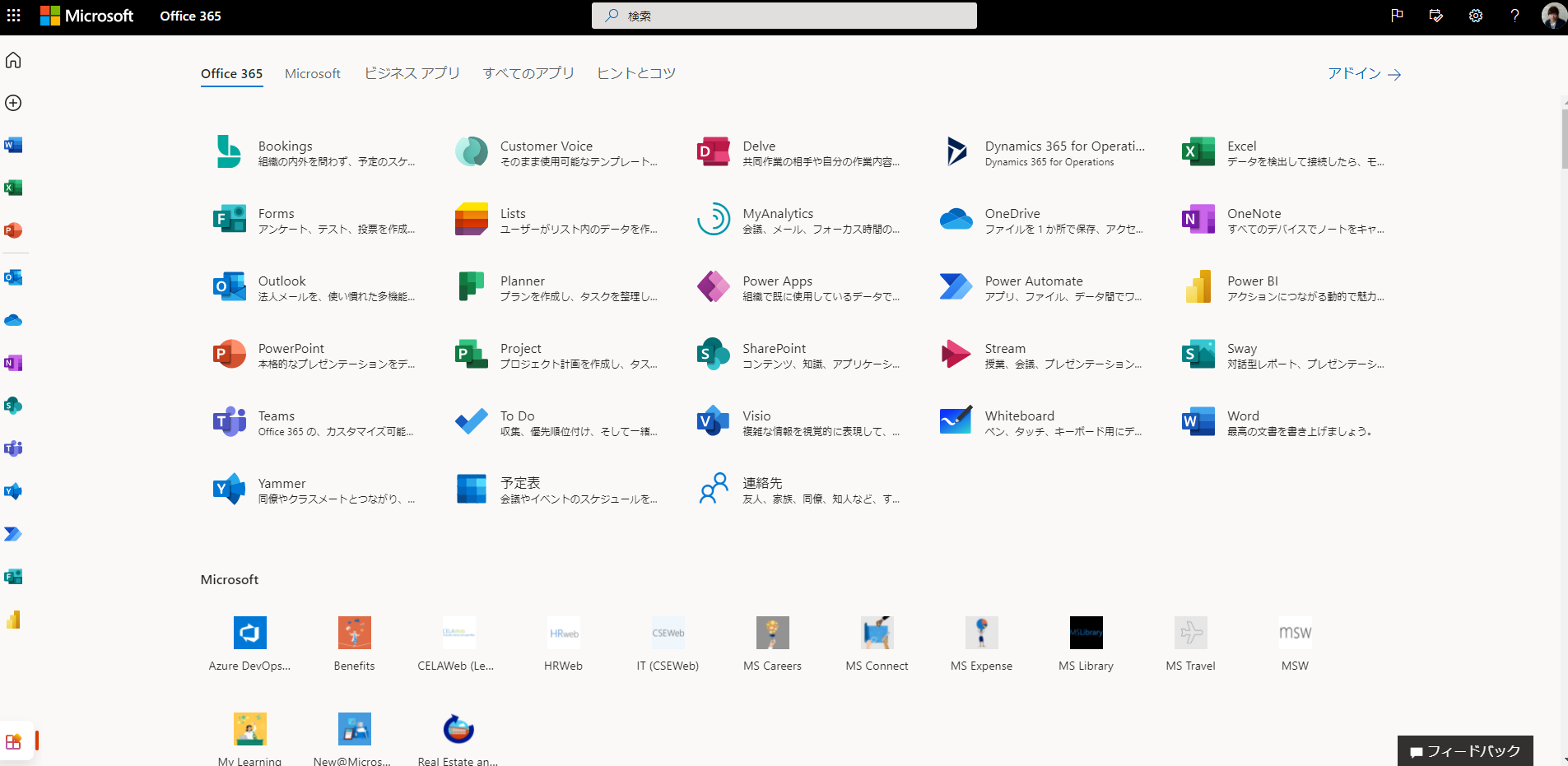The width and height of the screenshot is (1568, 766).
Task: Click the アドイン link with arrow
Action: 1364,74
